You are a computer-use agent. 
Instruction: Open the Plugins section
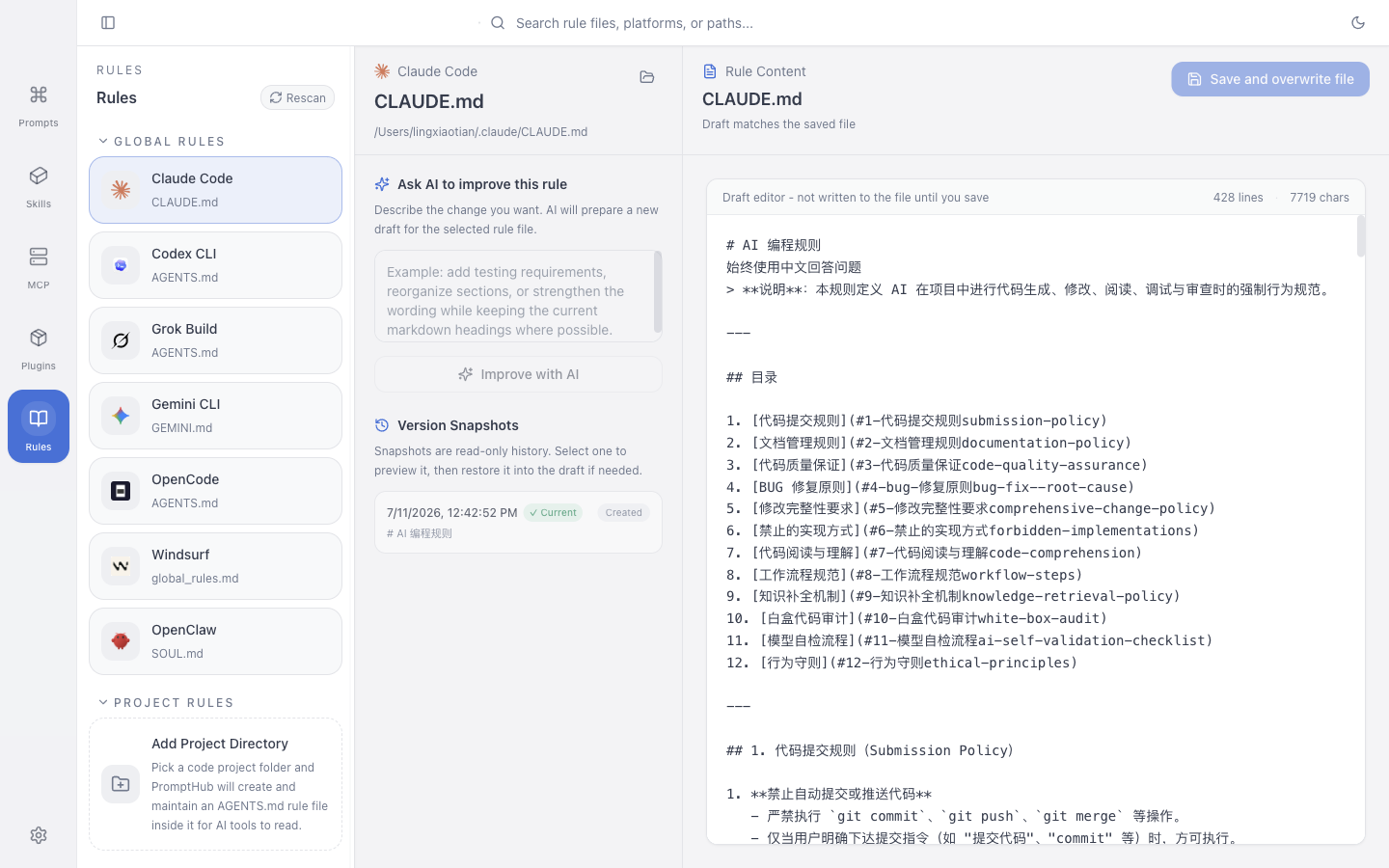coord(39,347)
